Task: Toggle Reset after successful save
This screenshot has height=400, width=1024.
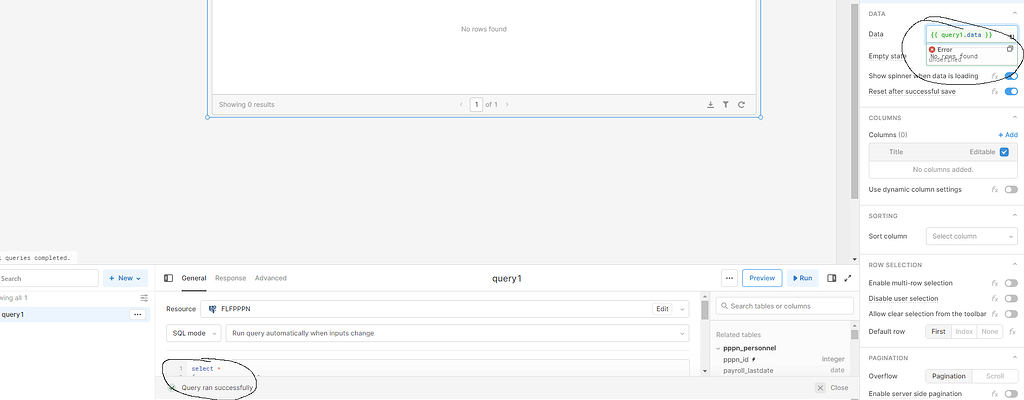Action: coord(1011,92)
